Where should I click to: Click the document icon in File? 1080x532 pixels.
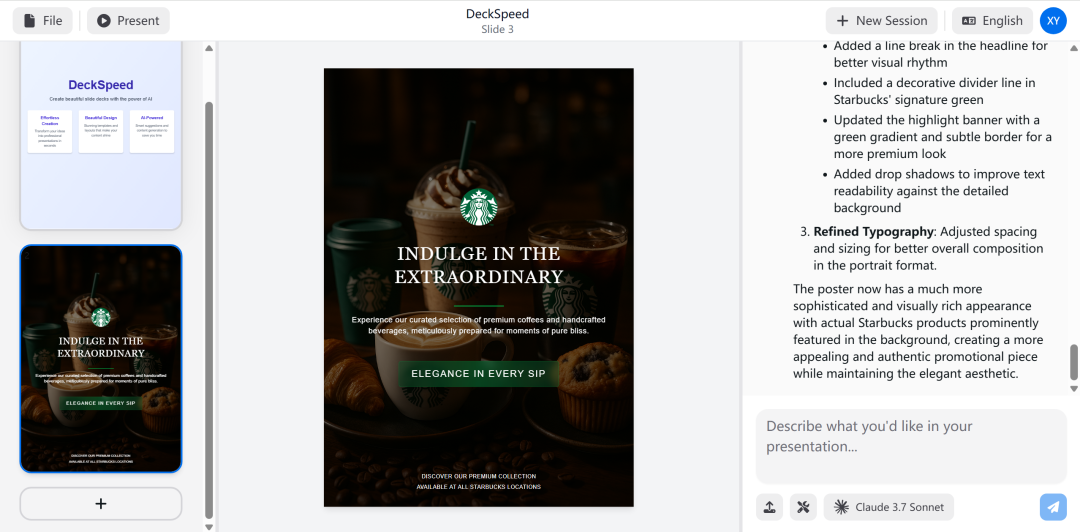point(30,21)
